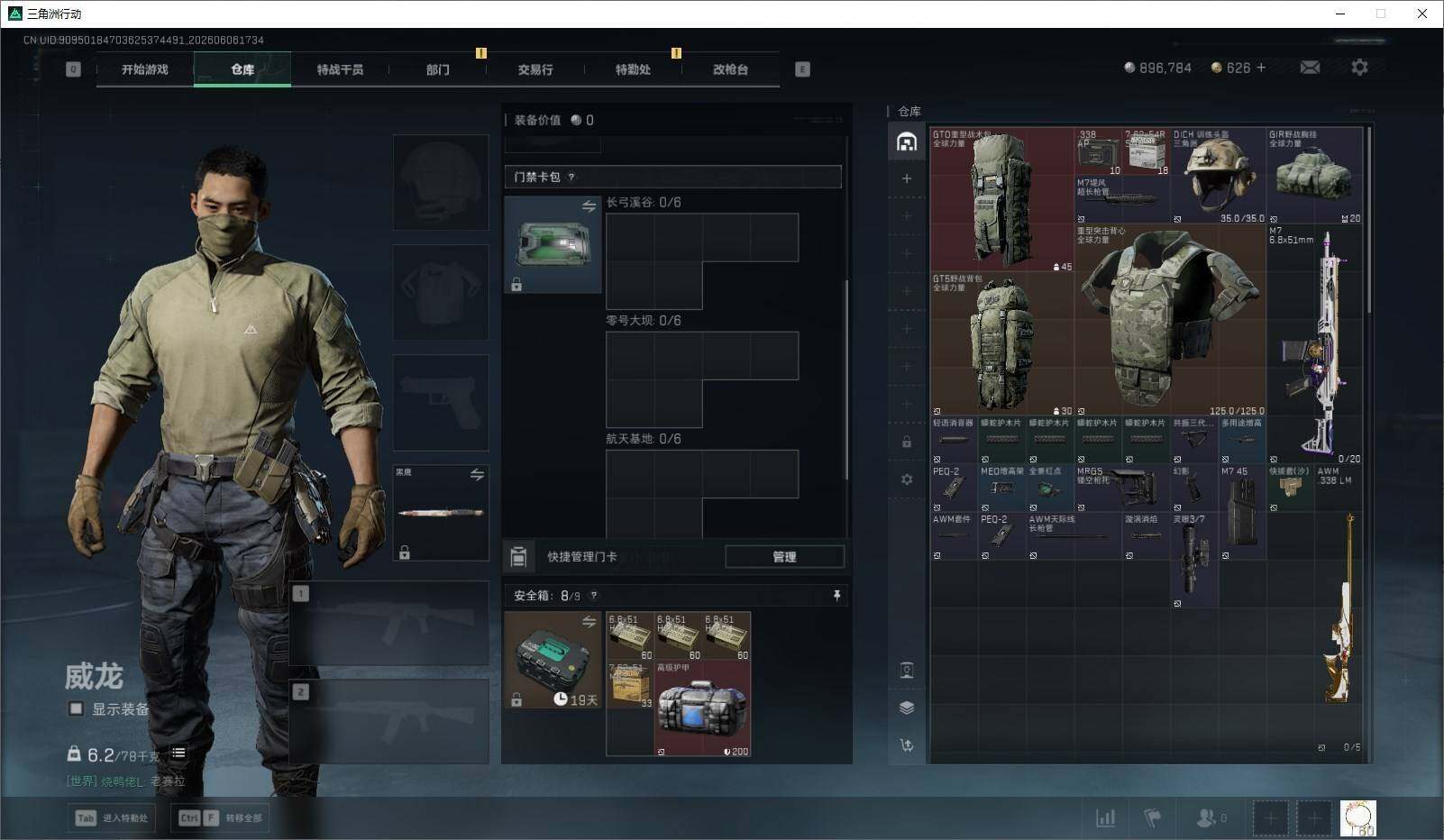
Task: Select the 7.62x51 ammo in safe box
Action: pyautogui.click(x=630, y=684)
